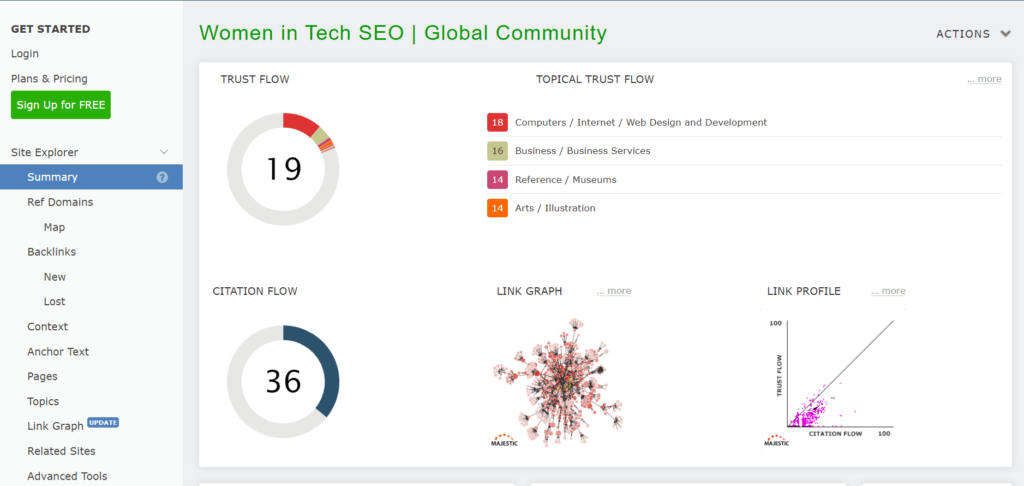Click the LINK PROFILE heading

tap(804, 291)
